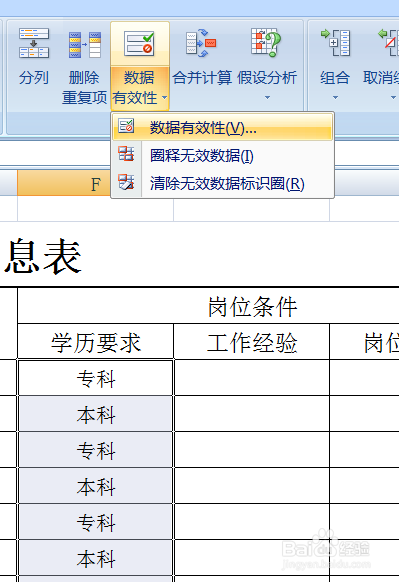Choose 圈释无效数据(I) from the menu

coord(222,155)
